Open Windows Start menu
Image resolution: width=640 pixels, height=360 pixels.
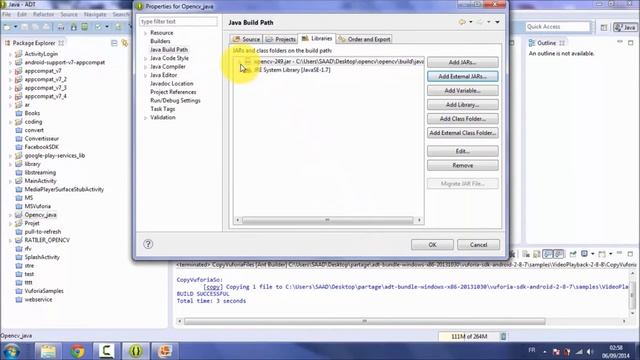12,351
